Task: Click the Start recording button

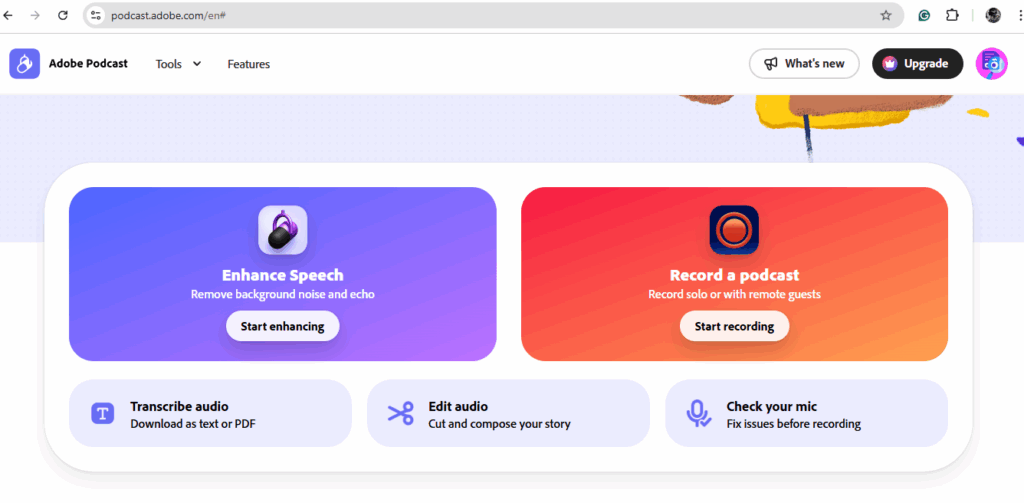Action: 734,326
